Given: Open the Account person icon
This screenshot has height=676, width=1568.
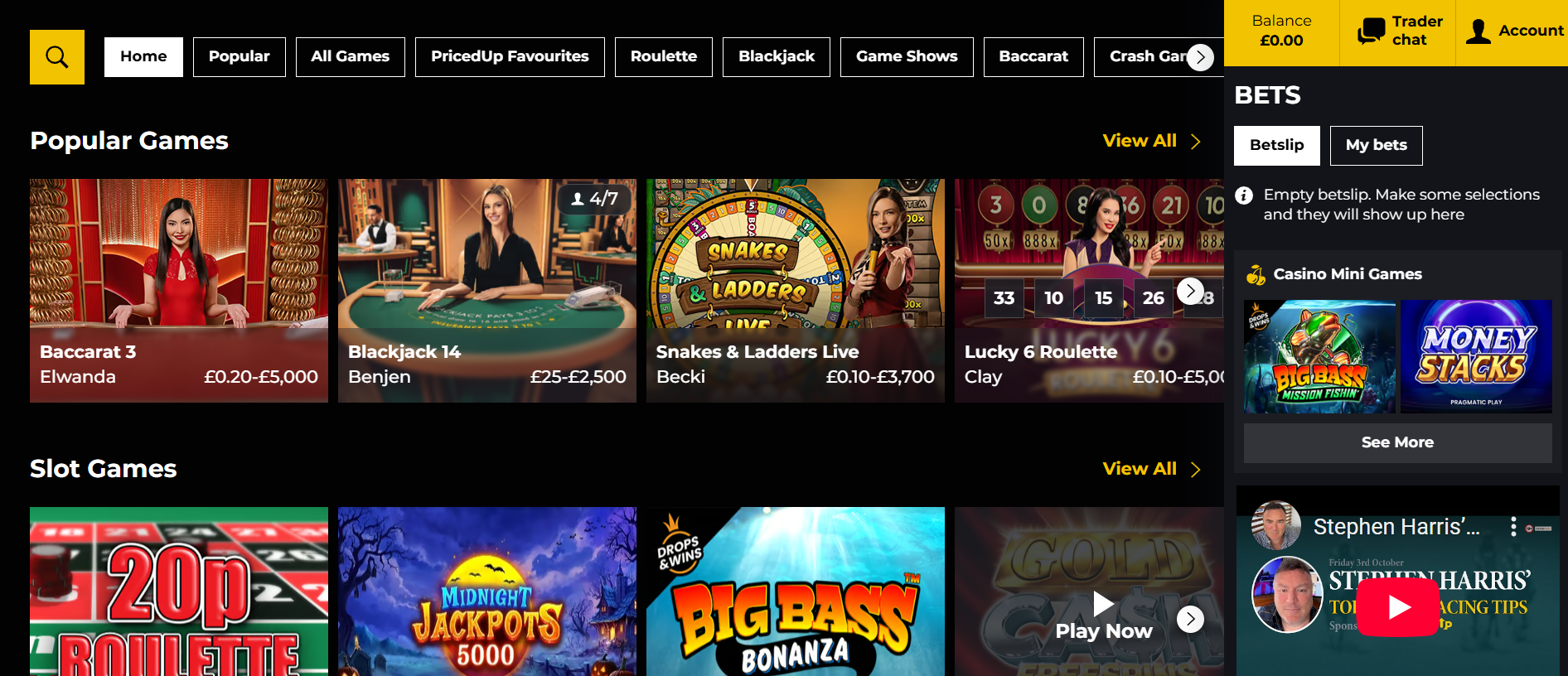Looking at the screenshot, I should (1478, 31).
